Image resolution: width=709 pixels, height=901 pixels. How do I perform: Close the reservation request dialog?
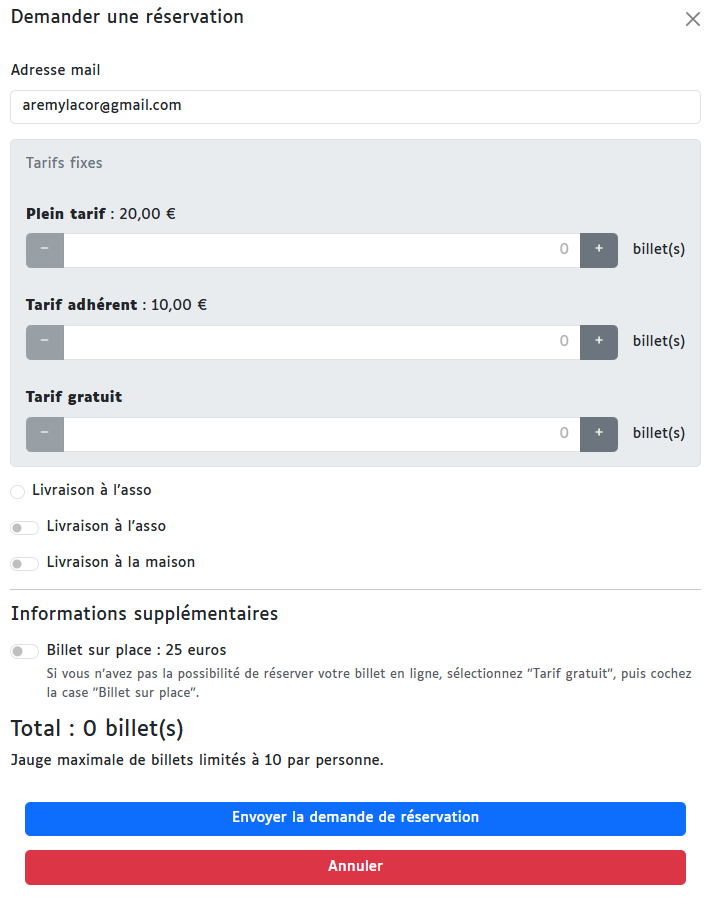(x=692, y=19)
